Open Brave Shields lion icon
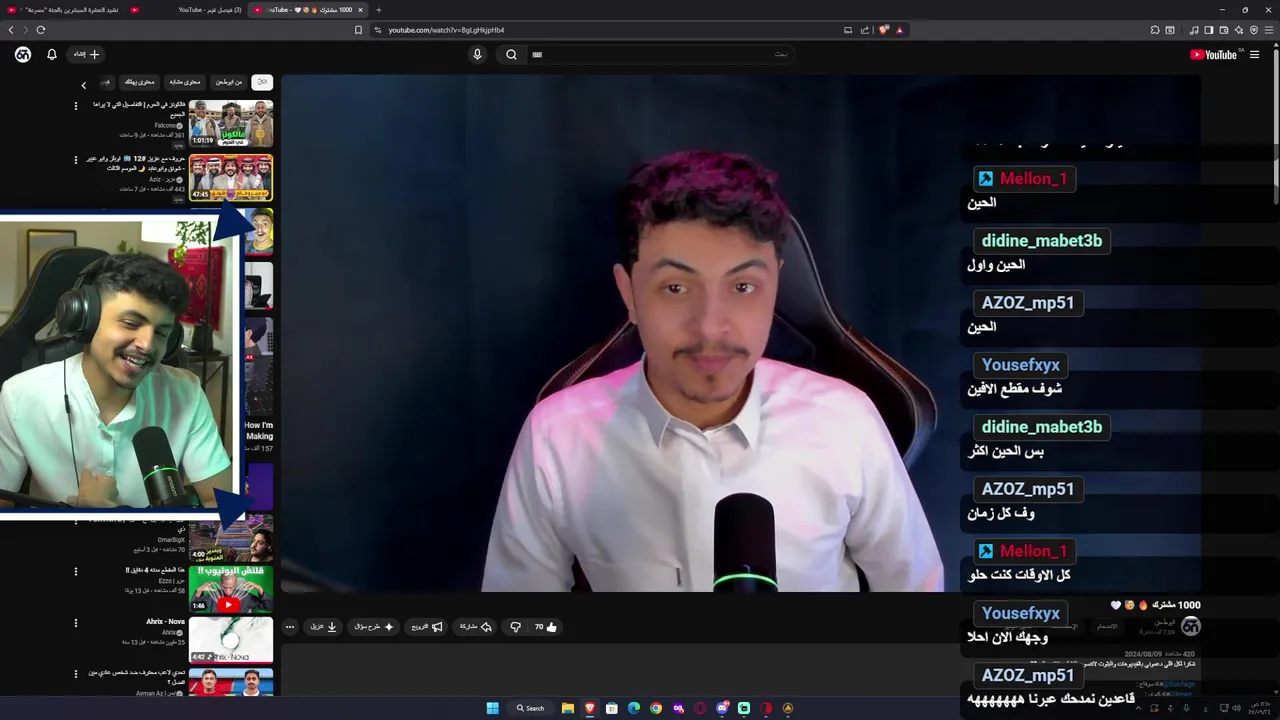 [884, 30]
